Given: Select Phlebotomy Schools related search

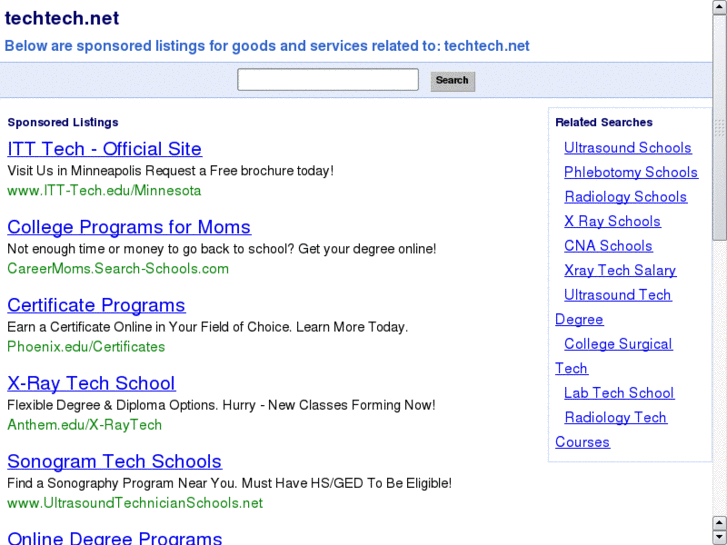Looking at the screenshot, I should pyautogui.click(x=630, y=172).
